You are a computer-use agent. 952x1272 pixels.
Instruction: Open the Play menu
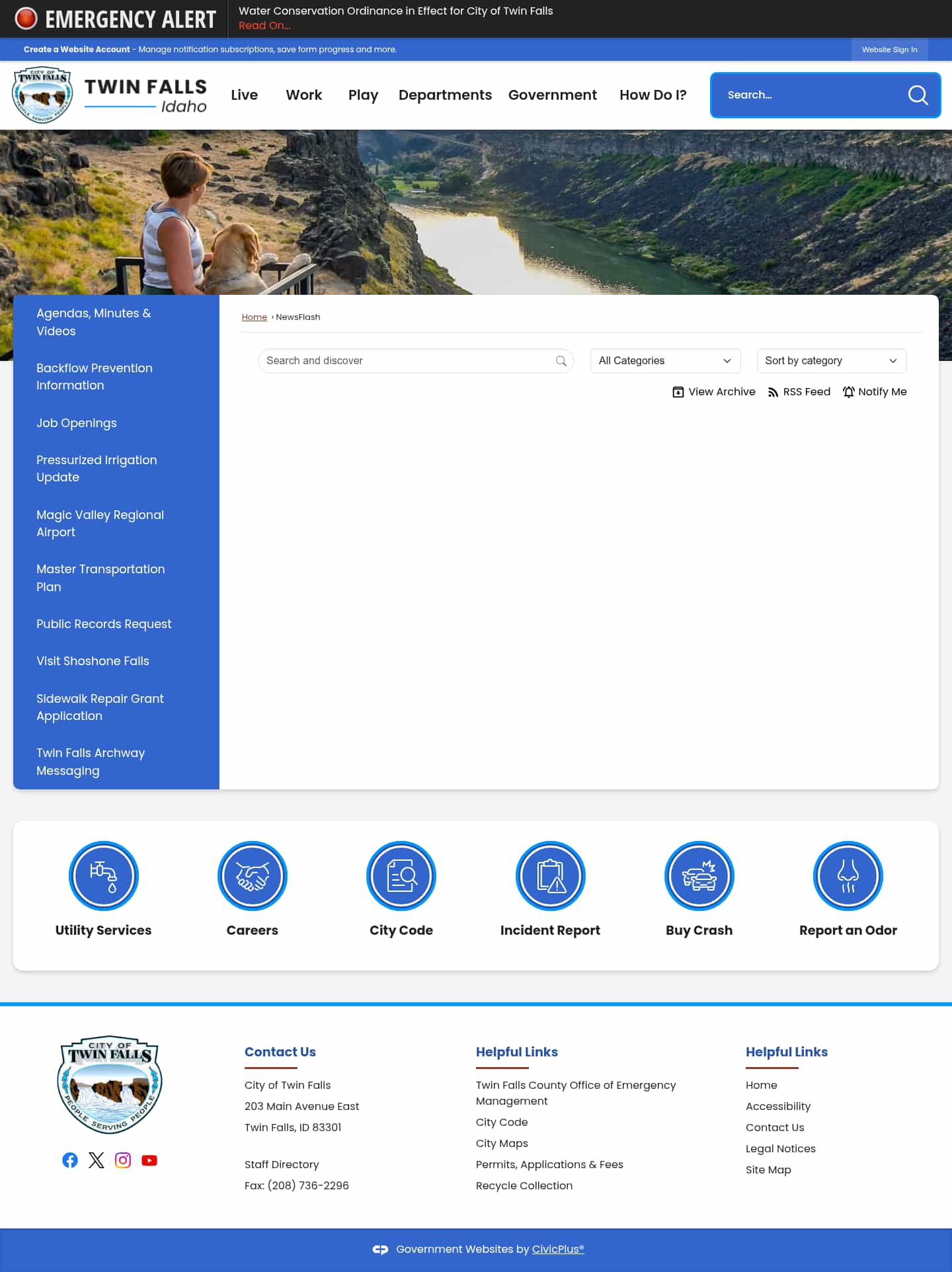(364, 95)
